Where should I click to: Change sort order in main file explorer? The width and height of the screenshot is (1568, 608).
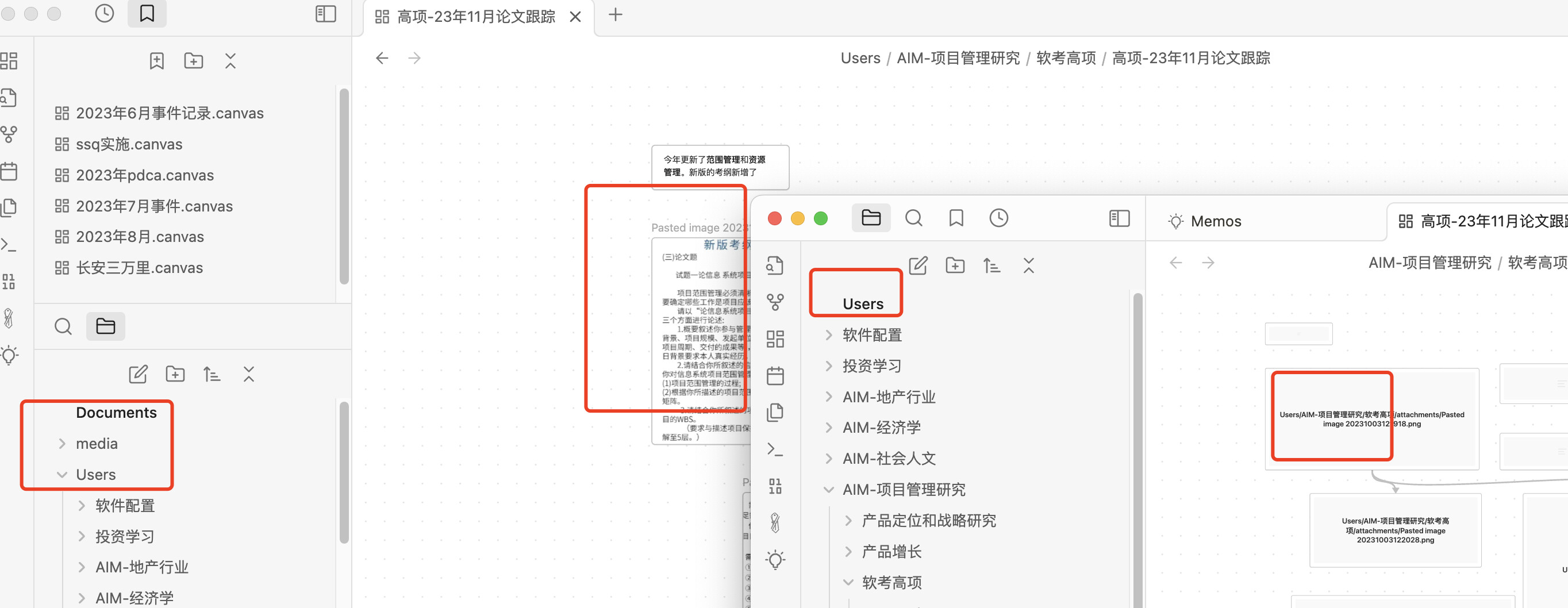(x=212, y=374)
